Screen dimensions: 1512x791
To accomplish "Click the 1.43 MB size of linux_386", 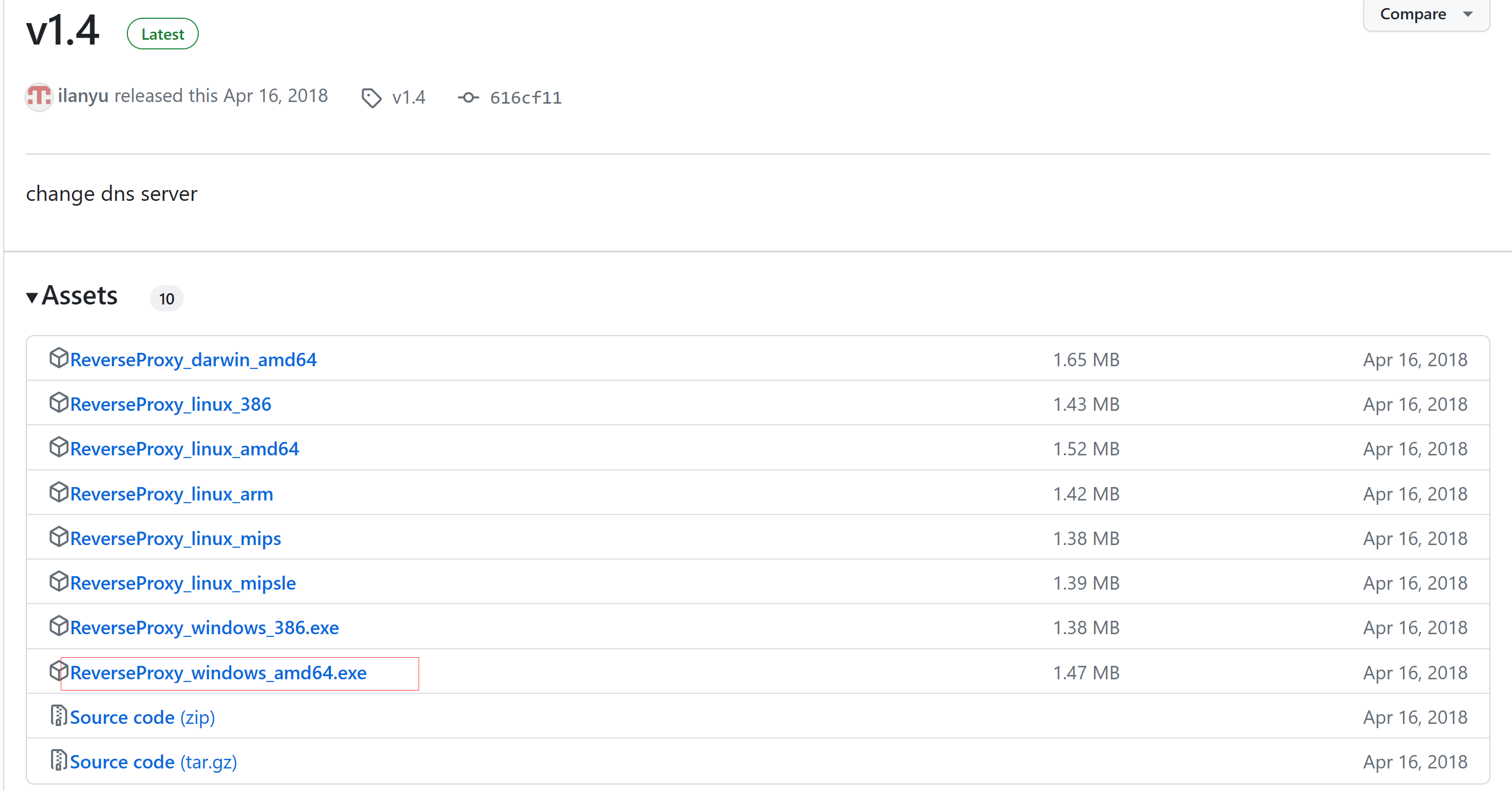I will coord(1086,404).
